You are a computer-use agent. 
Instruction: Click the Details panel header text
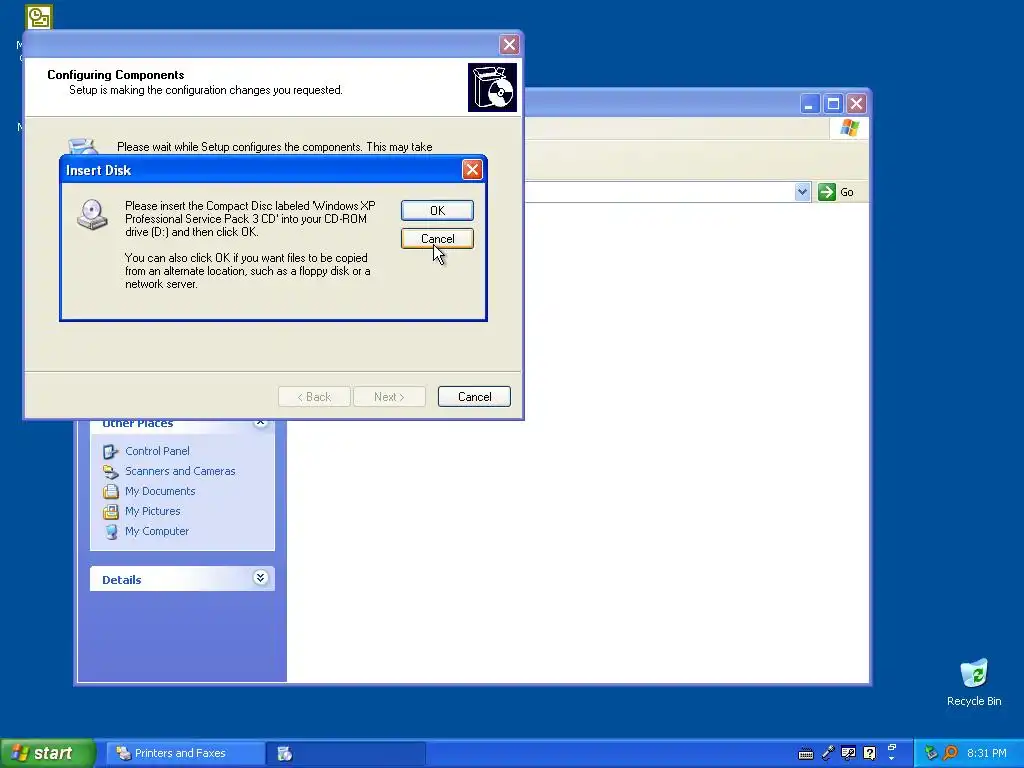121,580
